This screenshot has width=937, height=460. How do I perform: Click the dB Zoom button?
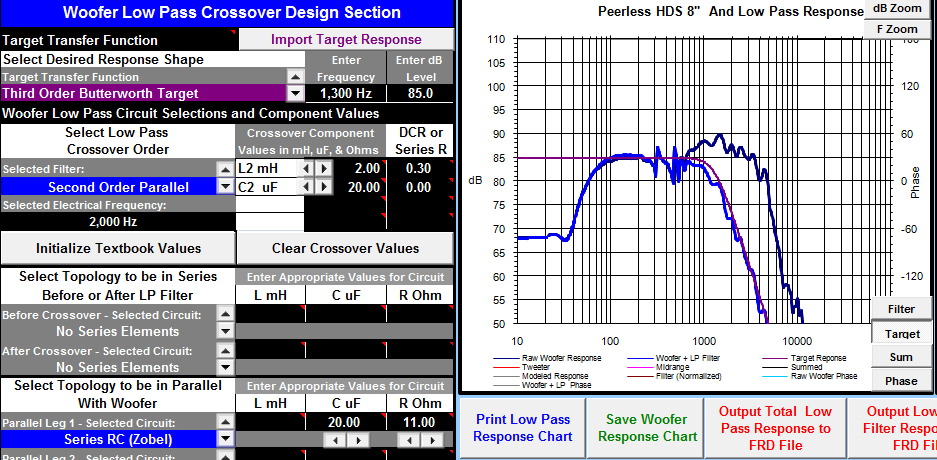pyautogui.click(x=897, y=9)
